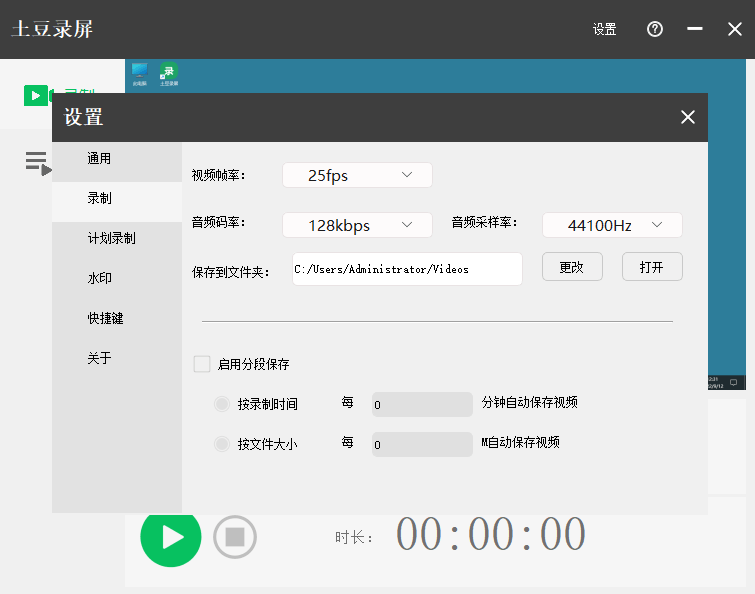Click the 土豆录屏 desktop icon in preview

click(169, 75)
